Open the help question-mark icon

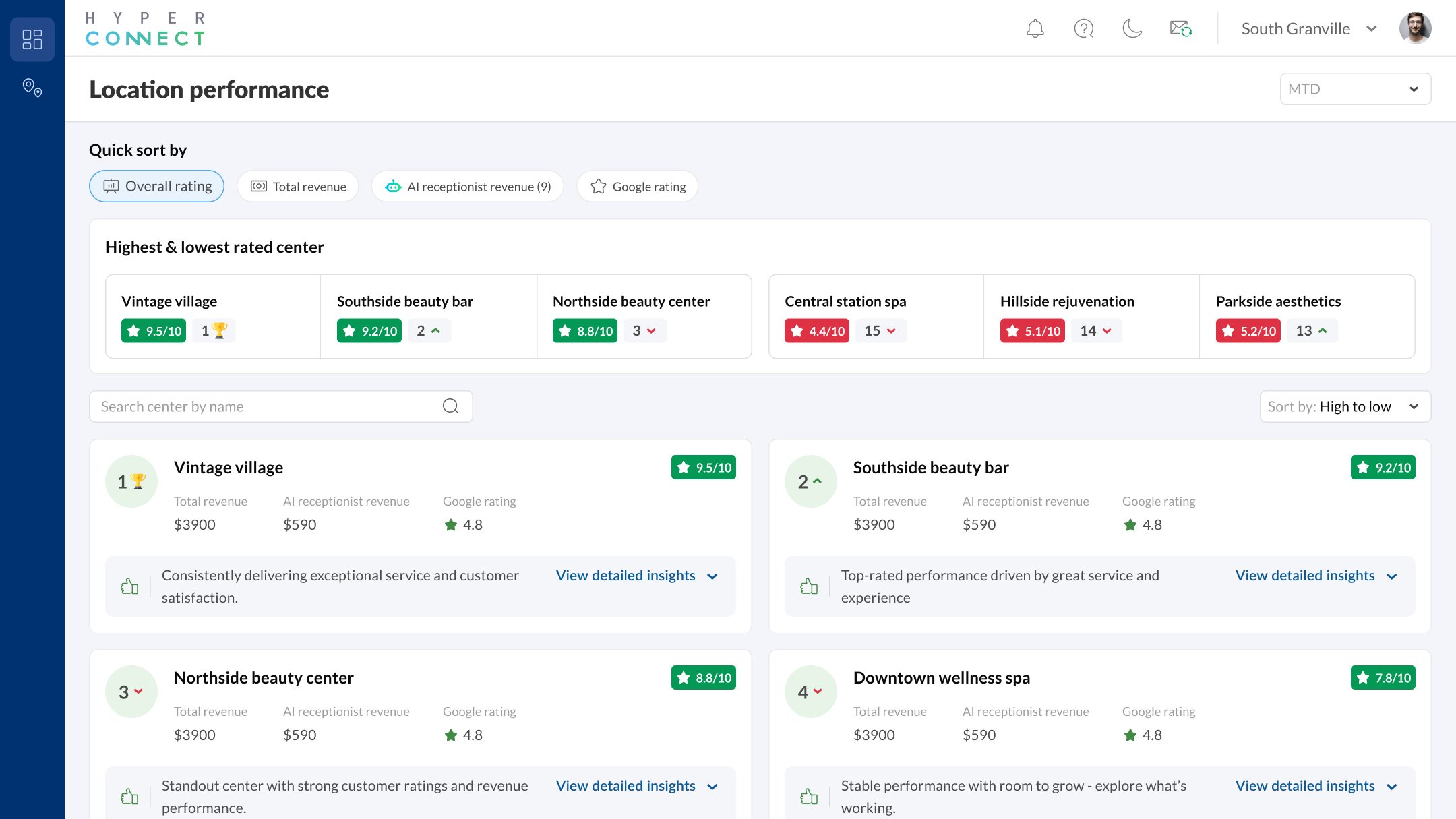1083,28
